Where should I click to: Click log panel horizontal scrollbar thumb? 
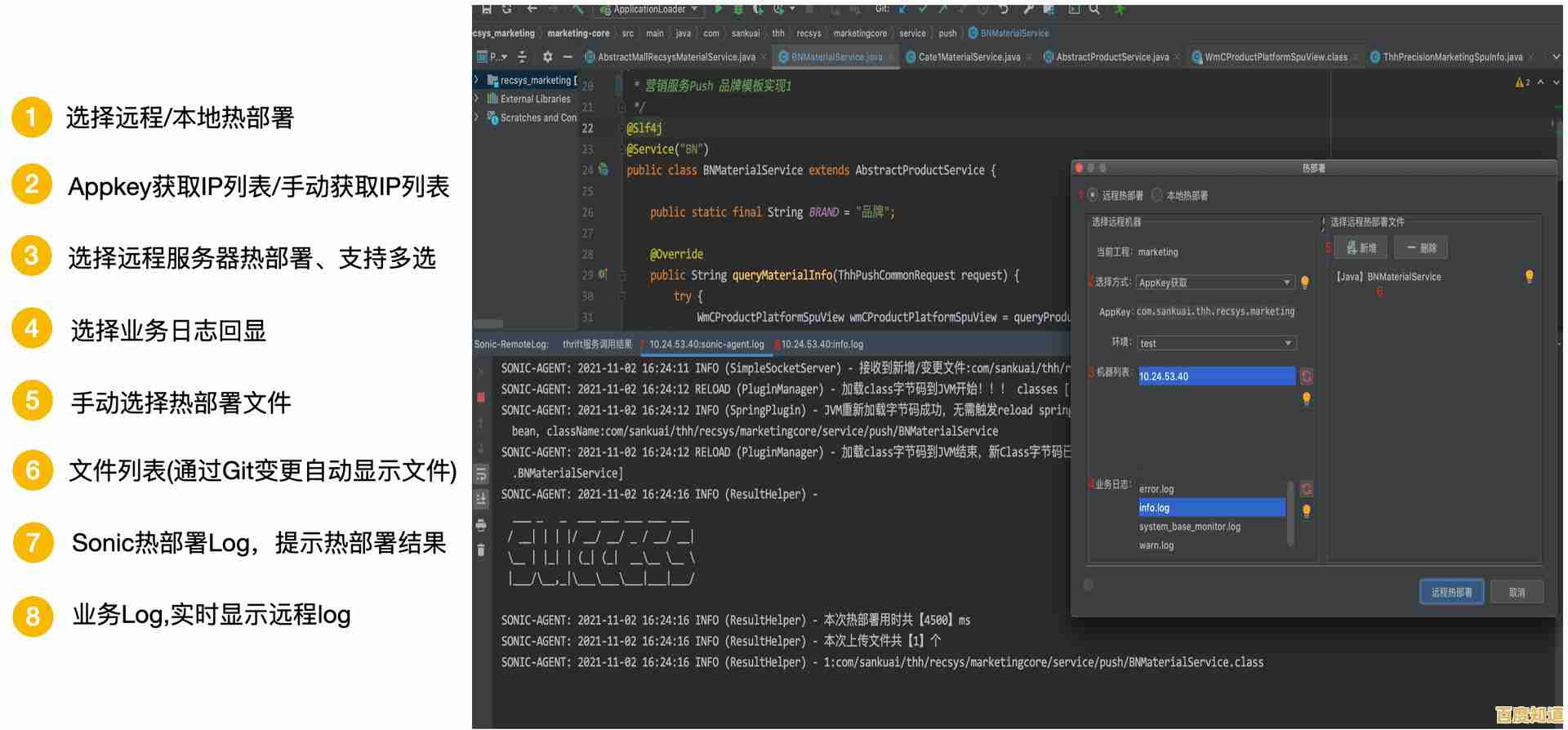tap(488, 323)
